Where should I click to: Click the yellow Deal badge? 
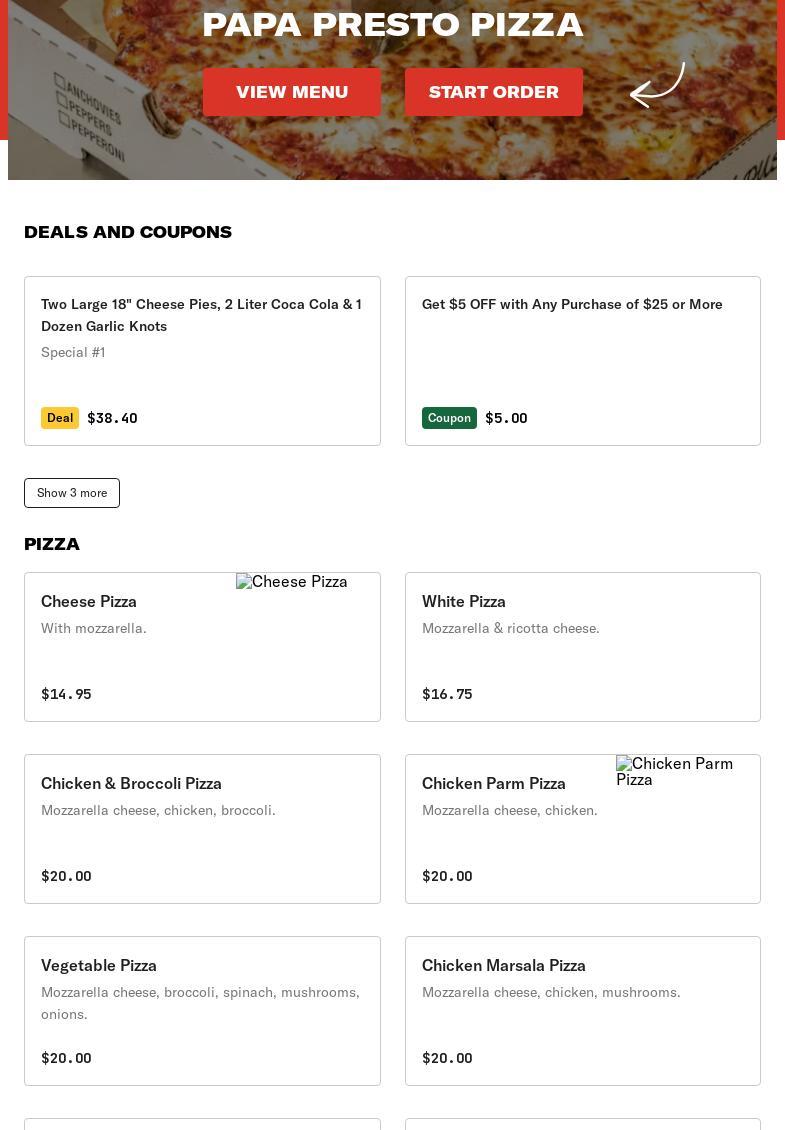pos(60,418)
